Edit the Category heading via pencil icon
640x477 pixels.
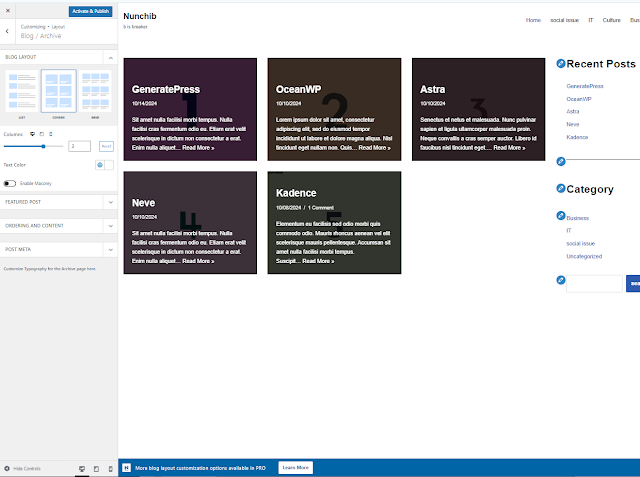[561, 188]
